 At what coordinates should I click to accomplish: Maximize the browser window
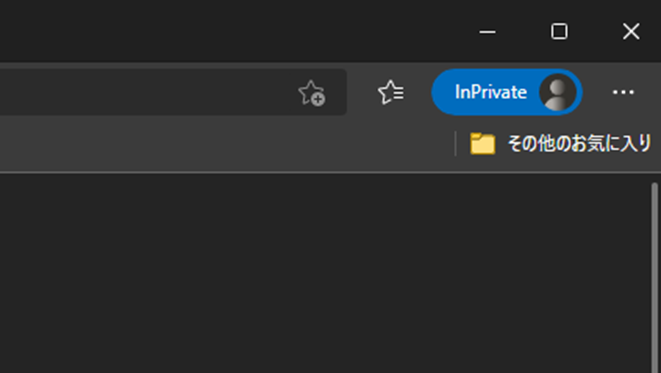[x=559, y=32]
